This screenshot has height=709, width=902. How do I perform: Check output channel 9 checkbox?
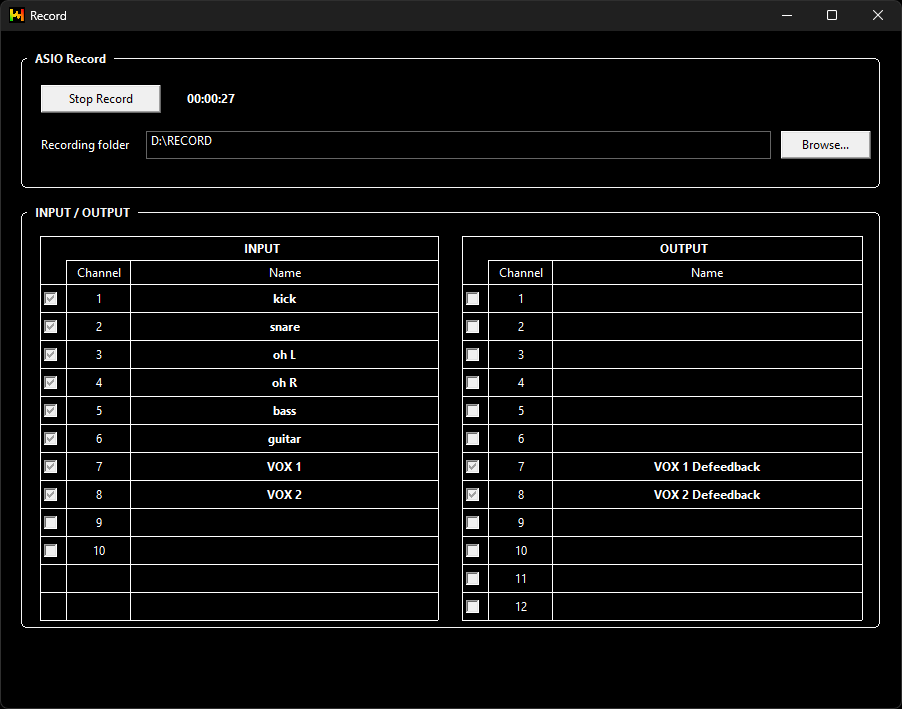pyautogui.click(x=472, y=523)
